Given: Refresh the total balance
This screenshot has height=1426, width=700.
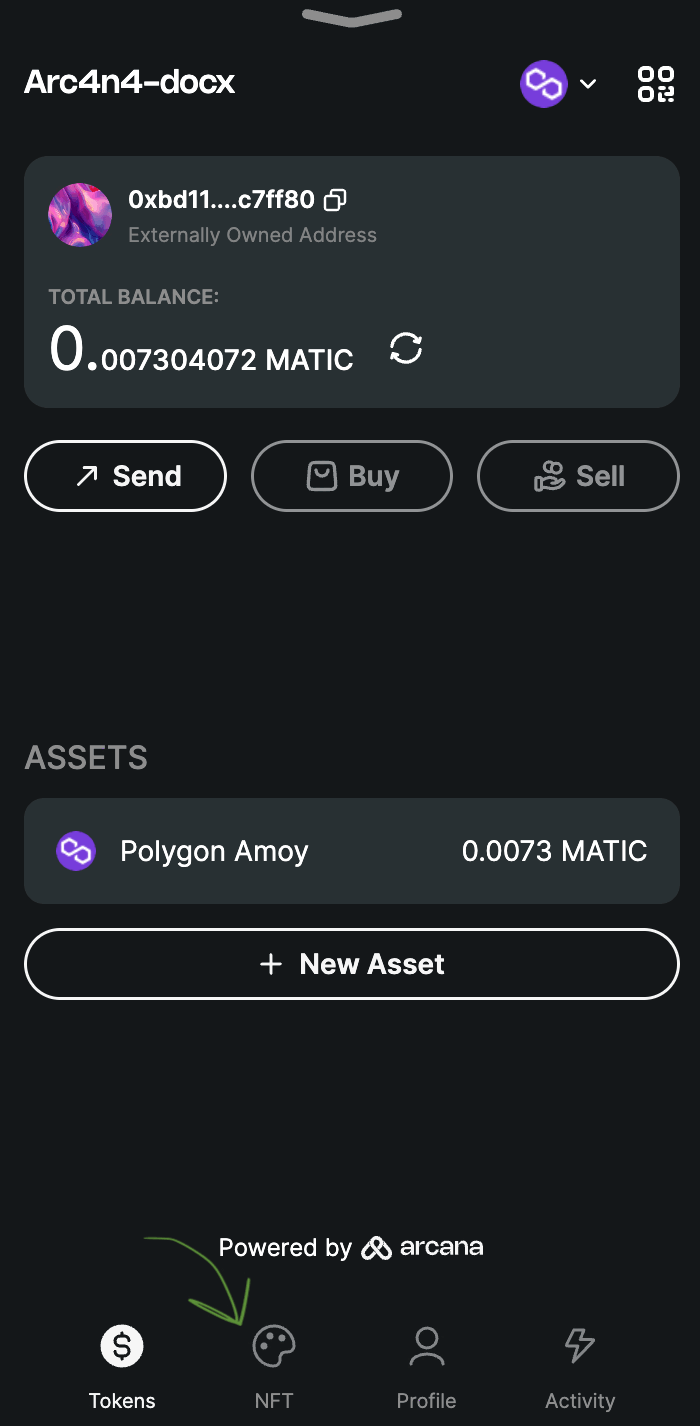Looking at the screenshot, I should (x=406, y=349).
